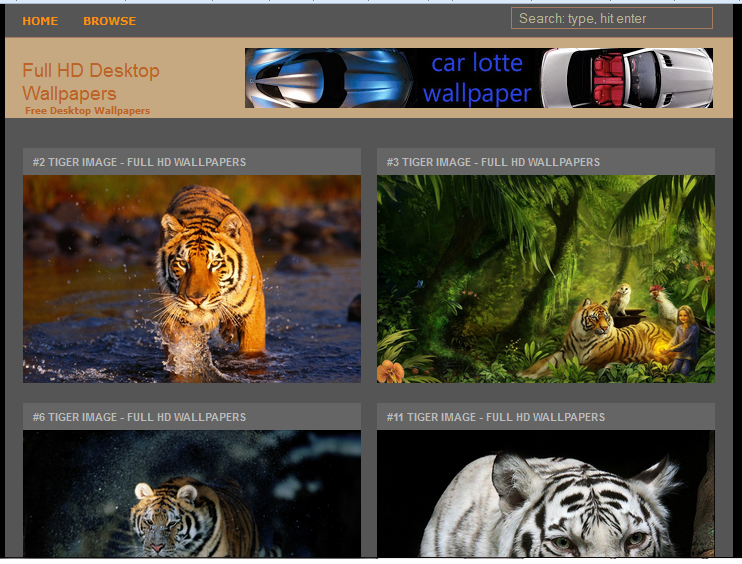View the jungle fantasy tiger thumbnail
The width and height of the screenshot is (742, 564).
(x=546, y=279)
